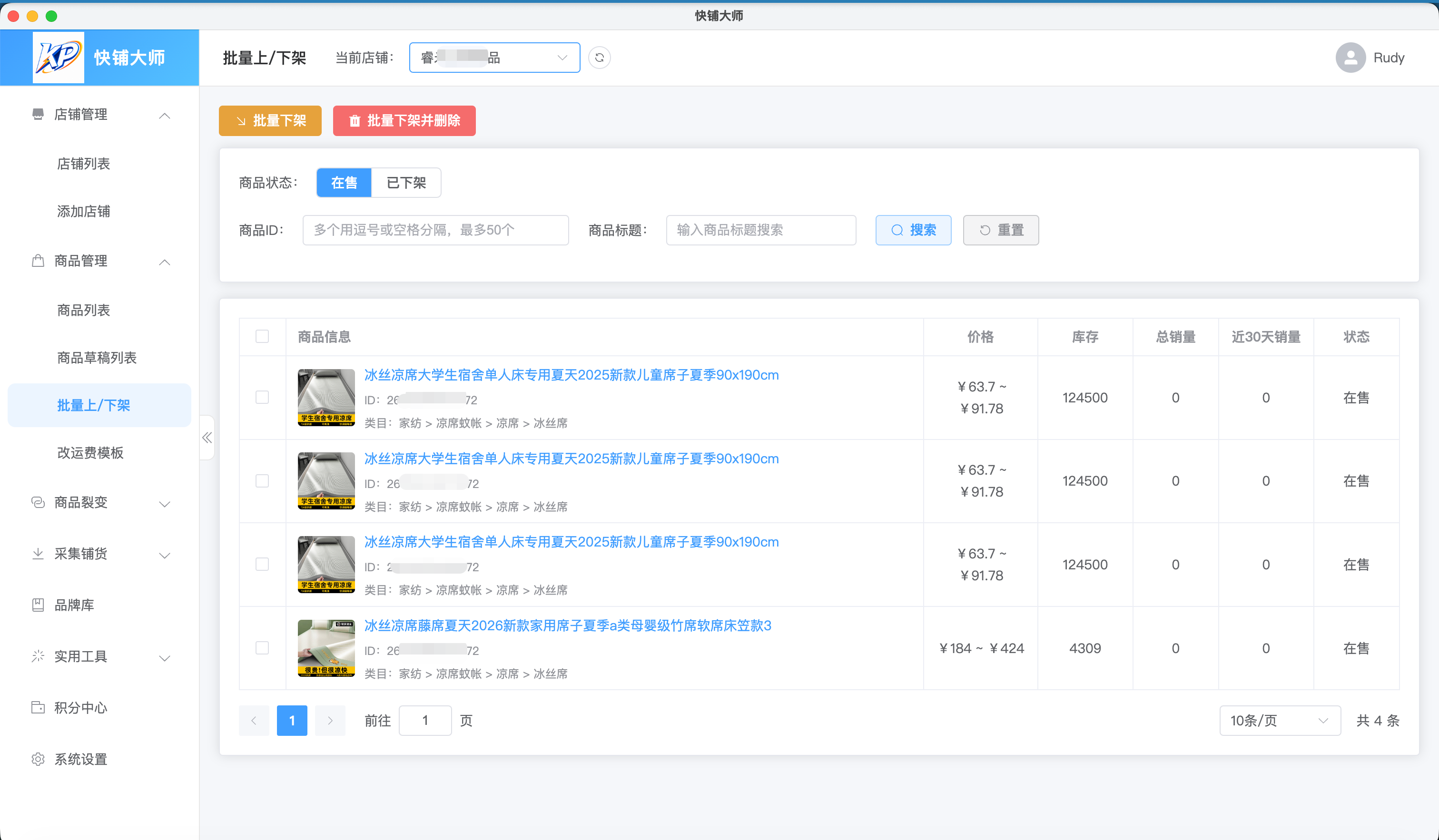This screenshot has width=1439, height=840.
Task: Click the 价格 column header
Action: (980, 337)
